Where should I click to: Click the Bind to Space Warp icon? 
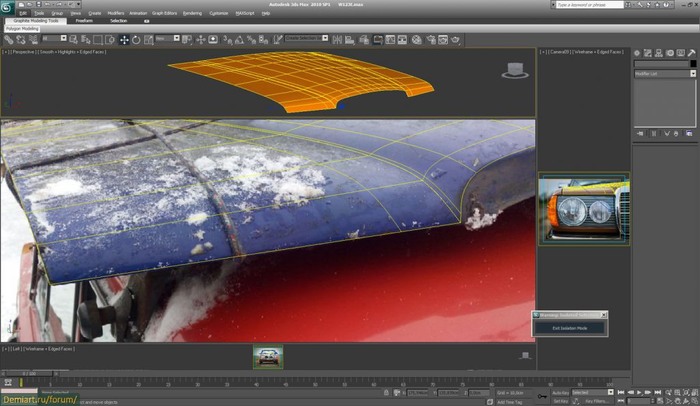(x=33, y=40)
